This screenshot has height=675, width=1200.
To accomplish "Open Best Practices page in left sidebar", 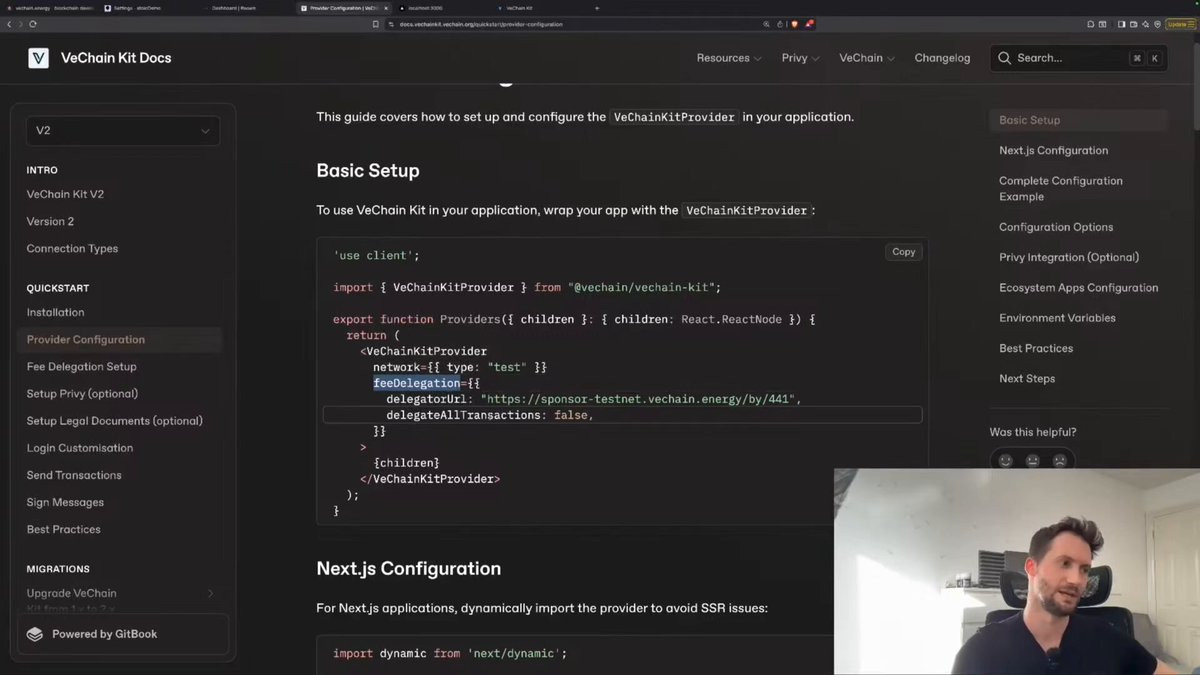I will coord(63,529).
